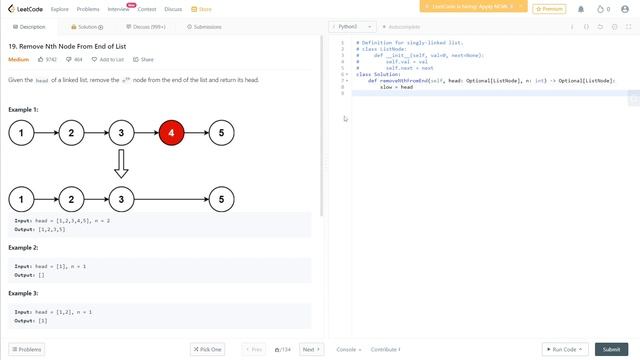The height and width of the screenshot is (360, 640).
Task: Open Contest in the top navigation
Action: [x=147, y=9]
